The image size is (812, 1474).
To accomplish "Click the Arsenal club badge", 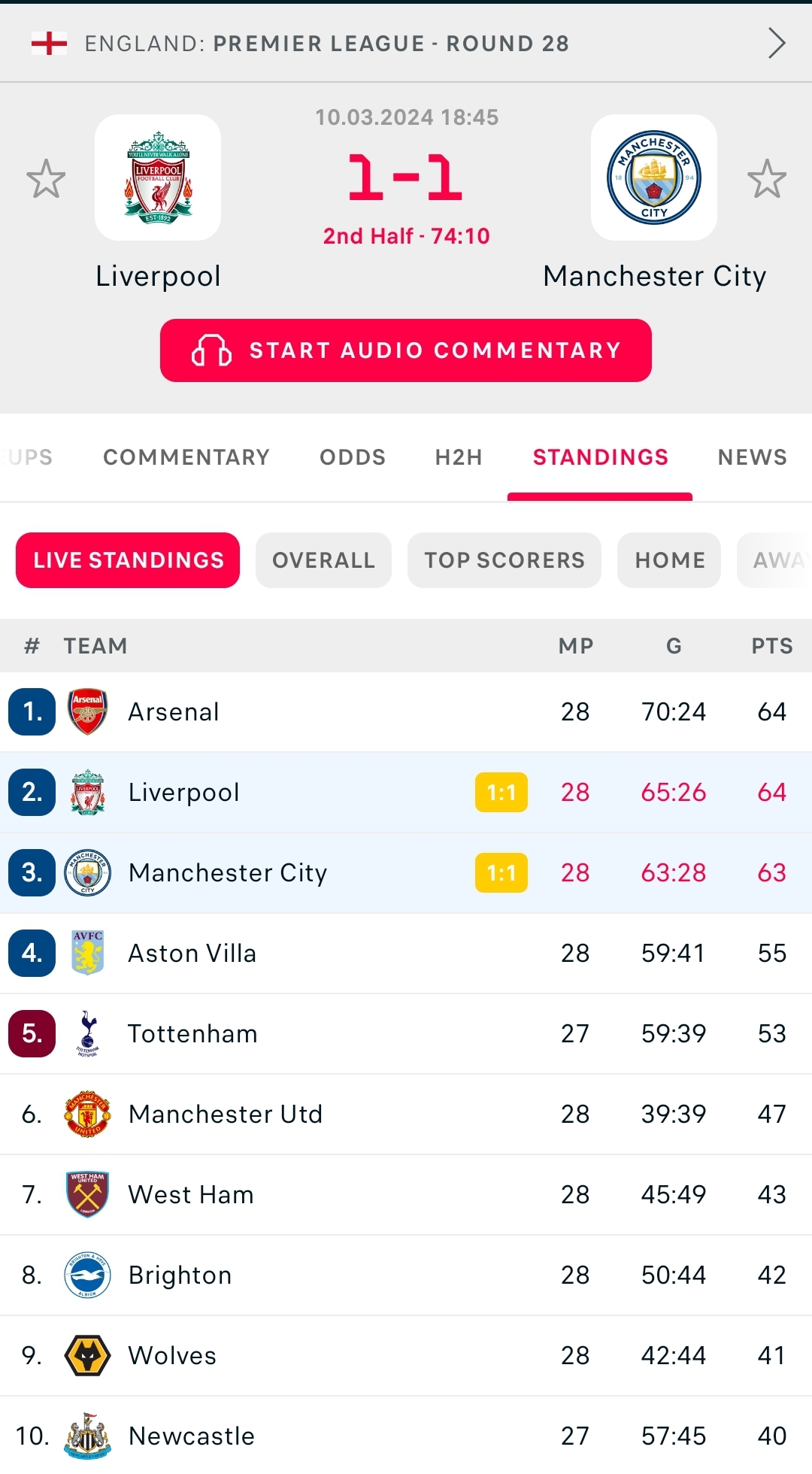I will pyautogui.click(x=87, y=711).
